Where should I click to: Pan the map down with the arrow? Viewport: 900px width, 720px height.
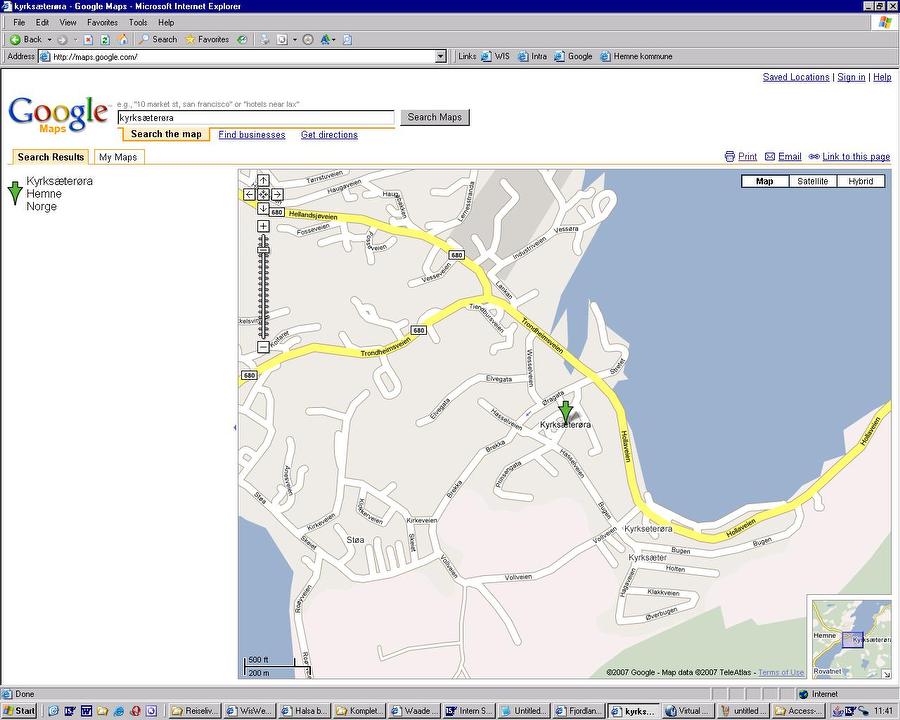coord(263,208)
